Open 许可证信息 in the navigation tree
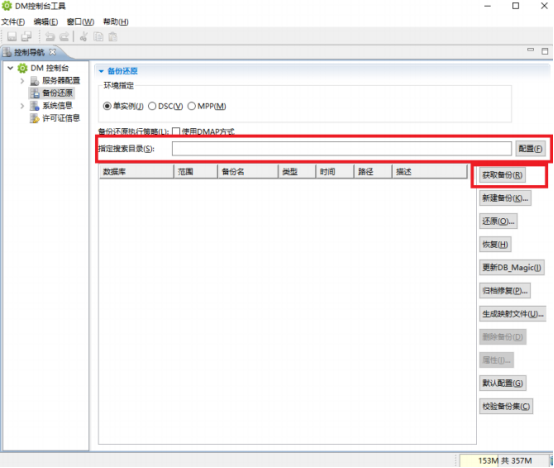The width and height of the screenshot is (554, 468). (61, 118)
